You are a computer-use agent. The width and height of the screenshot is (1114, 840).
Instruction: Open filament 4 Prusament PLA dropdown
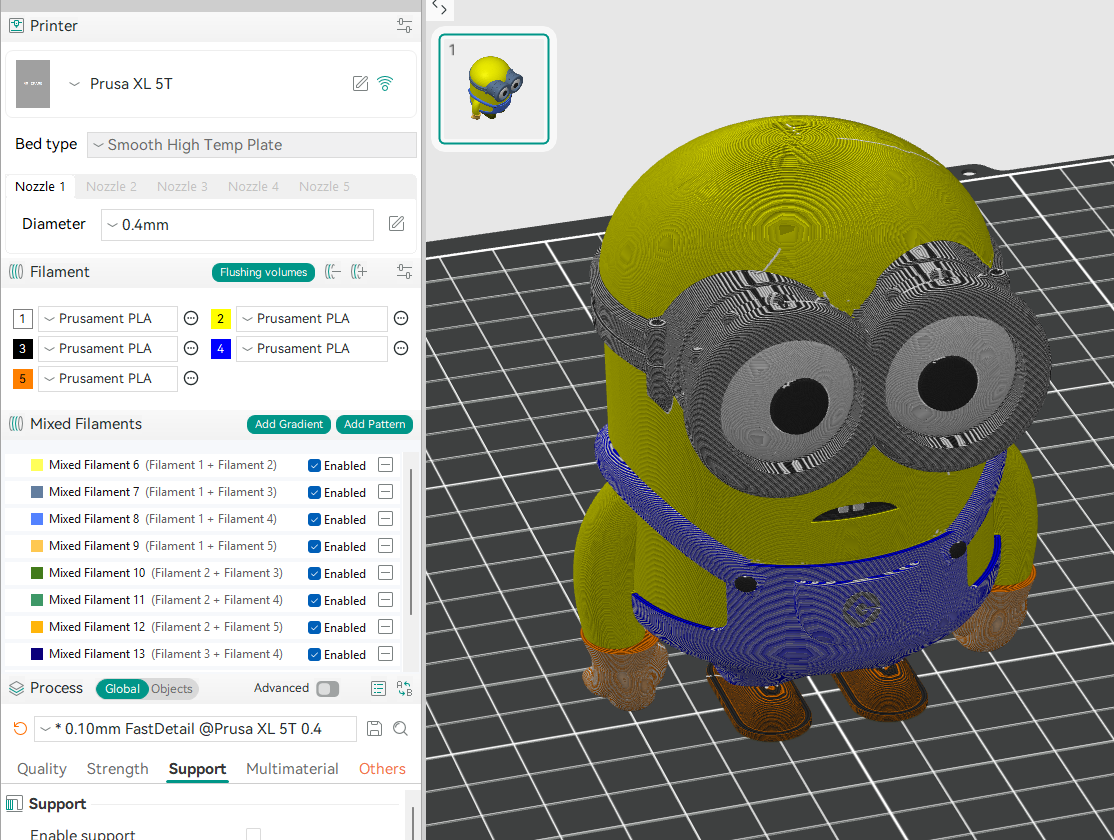point(312,348)
